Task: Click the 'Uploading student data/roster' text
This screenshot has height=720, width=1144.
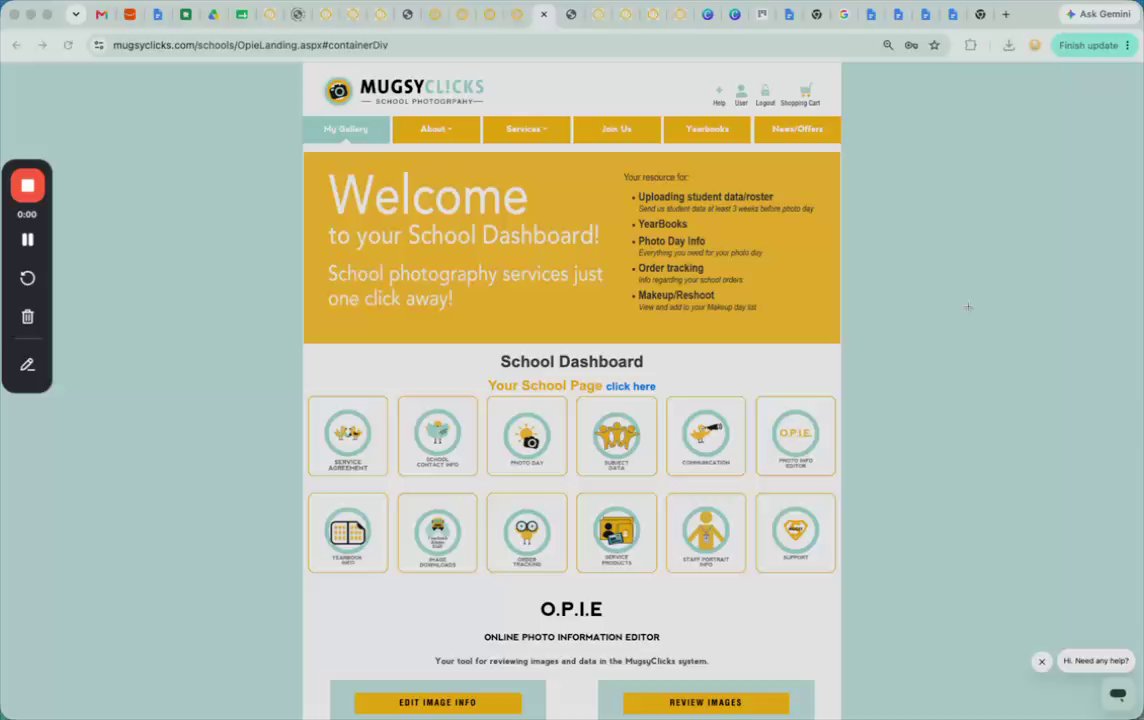Action: [x=706, y=197]
